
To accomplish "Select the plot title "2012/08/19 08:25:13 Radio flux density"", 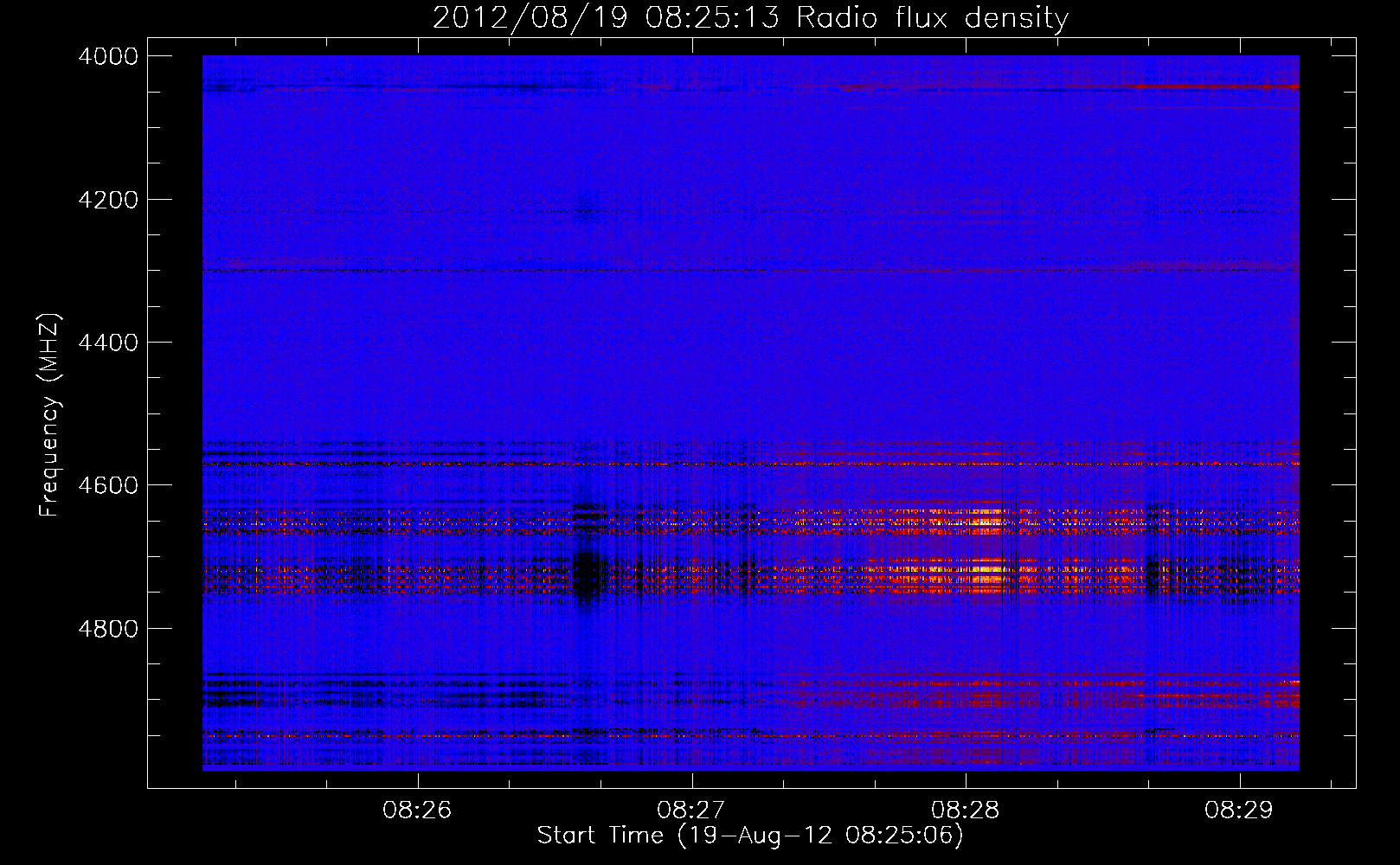I will pyautogui.click(x=750, y=17).
